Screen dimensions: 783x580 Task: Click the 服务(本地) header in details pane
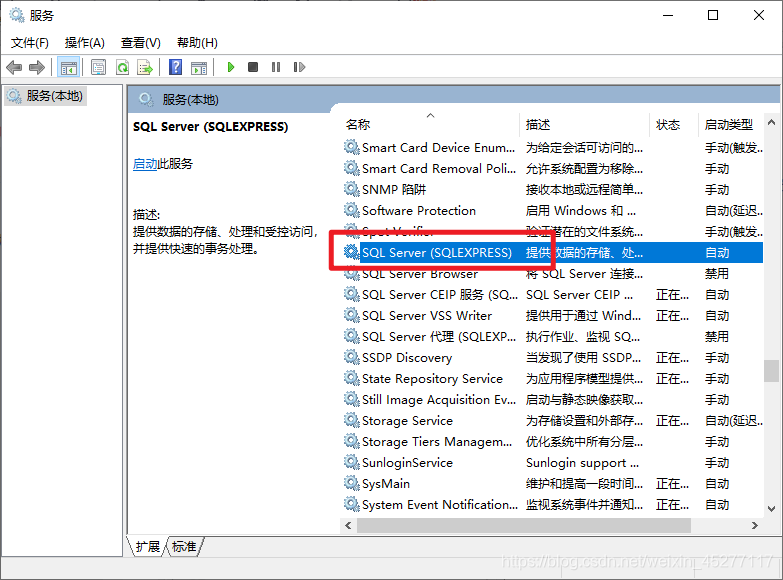[191, 100]
